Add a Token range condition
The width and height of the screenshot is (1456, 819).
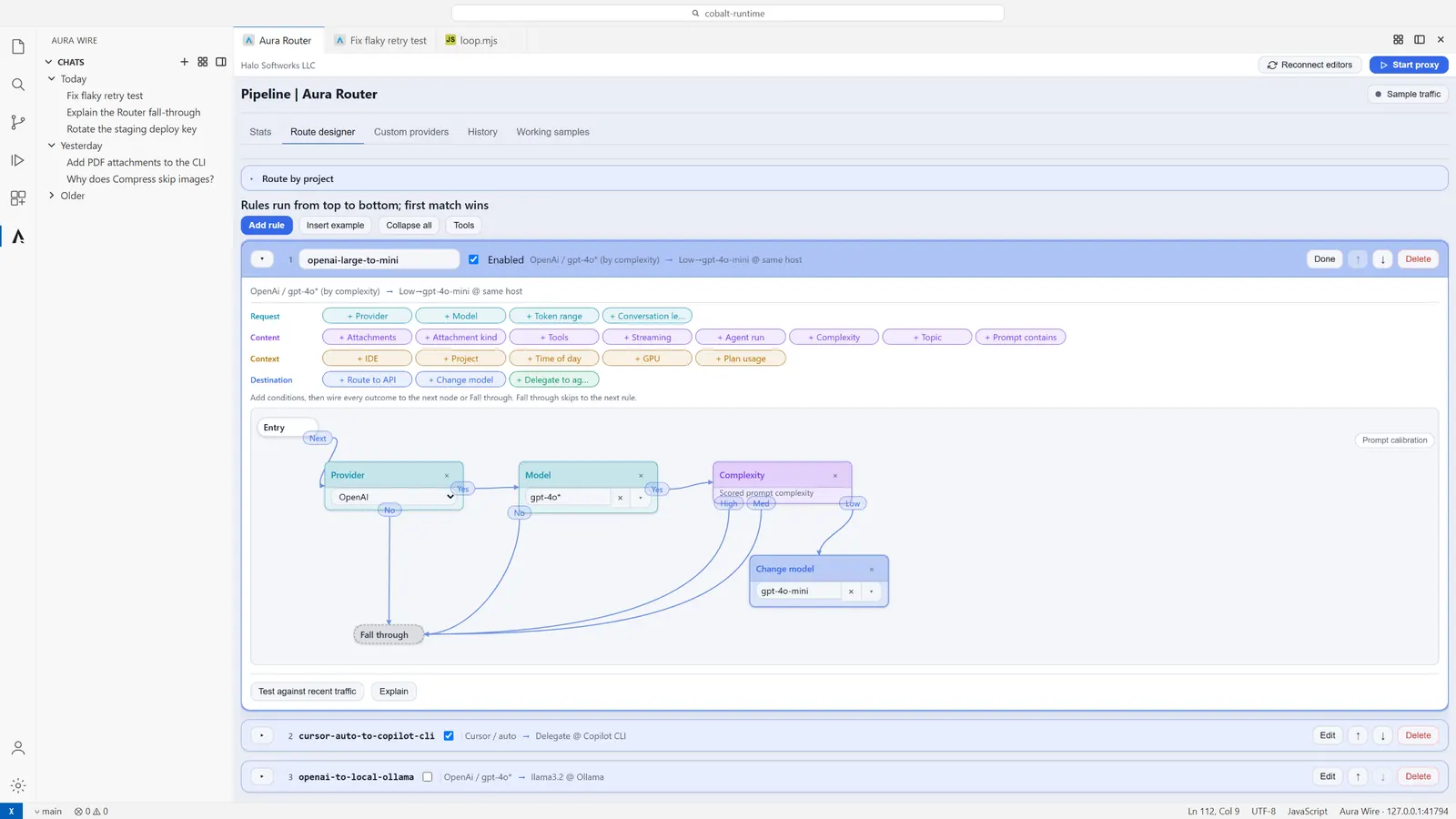[554, 317]
